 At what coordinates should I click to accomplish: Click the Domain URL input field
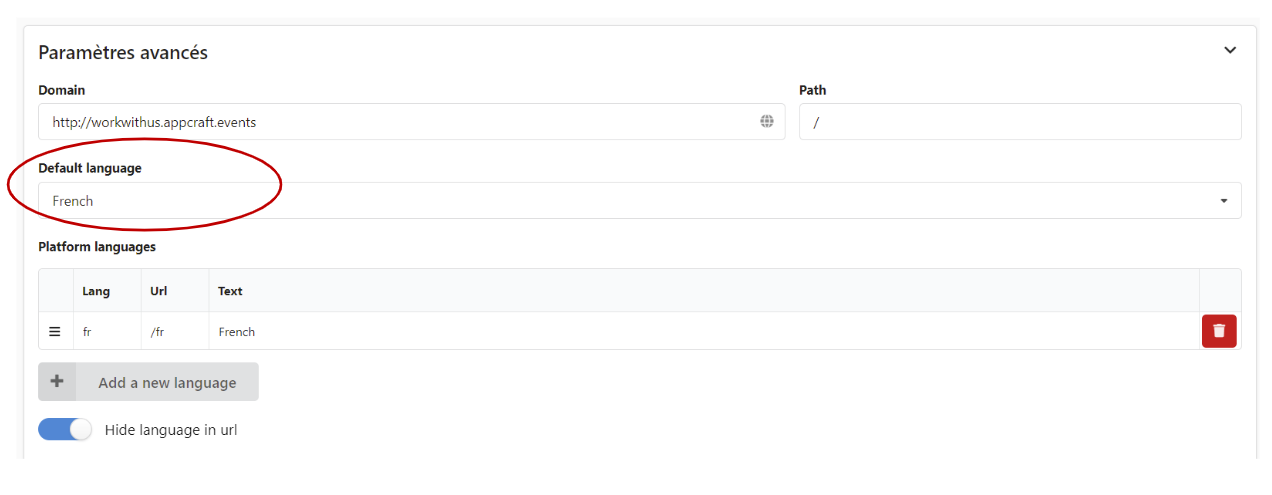pyautogui.click(x=400, y=122)
